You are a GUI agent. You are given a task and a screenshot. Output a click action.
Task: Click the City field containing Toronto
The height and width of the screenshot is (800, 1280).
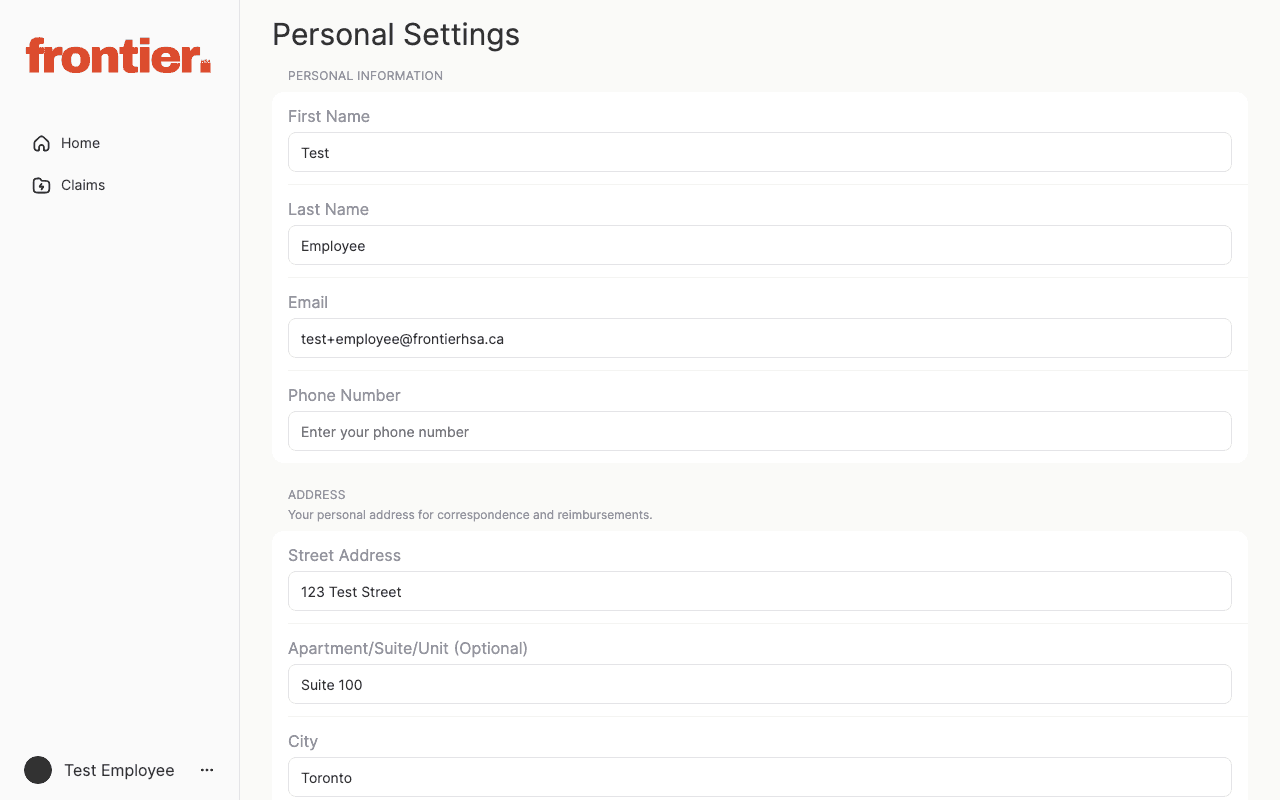click(x=760, y=777)
